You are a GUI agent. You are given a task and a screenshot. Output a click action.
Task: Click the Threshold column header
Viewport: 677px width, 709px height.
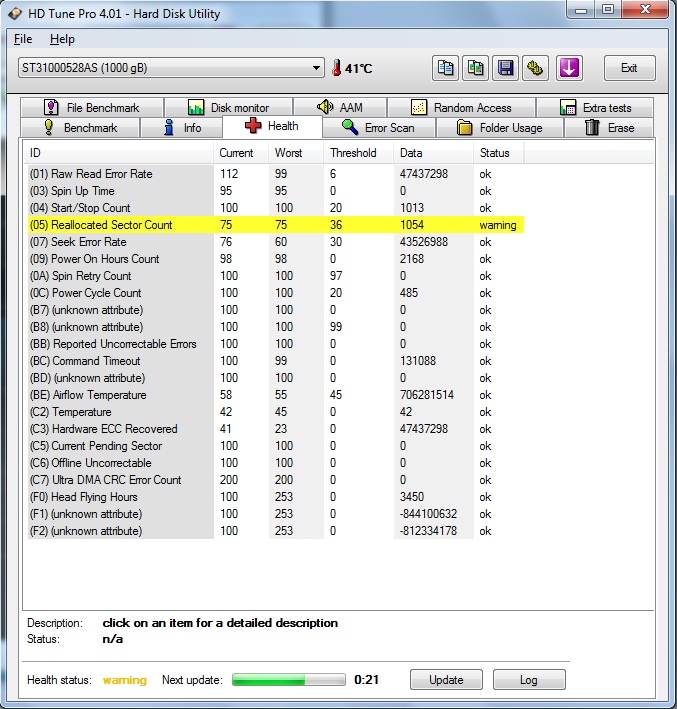pyautogui.click(x=359, y=153)
